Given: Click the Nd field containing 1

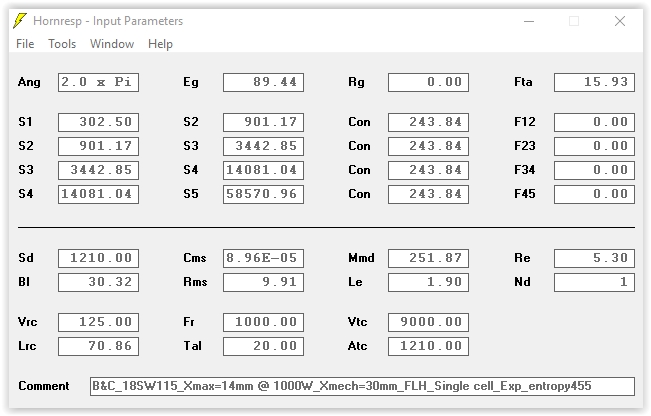Looking at the screenshot, I should point(594,282).
